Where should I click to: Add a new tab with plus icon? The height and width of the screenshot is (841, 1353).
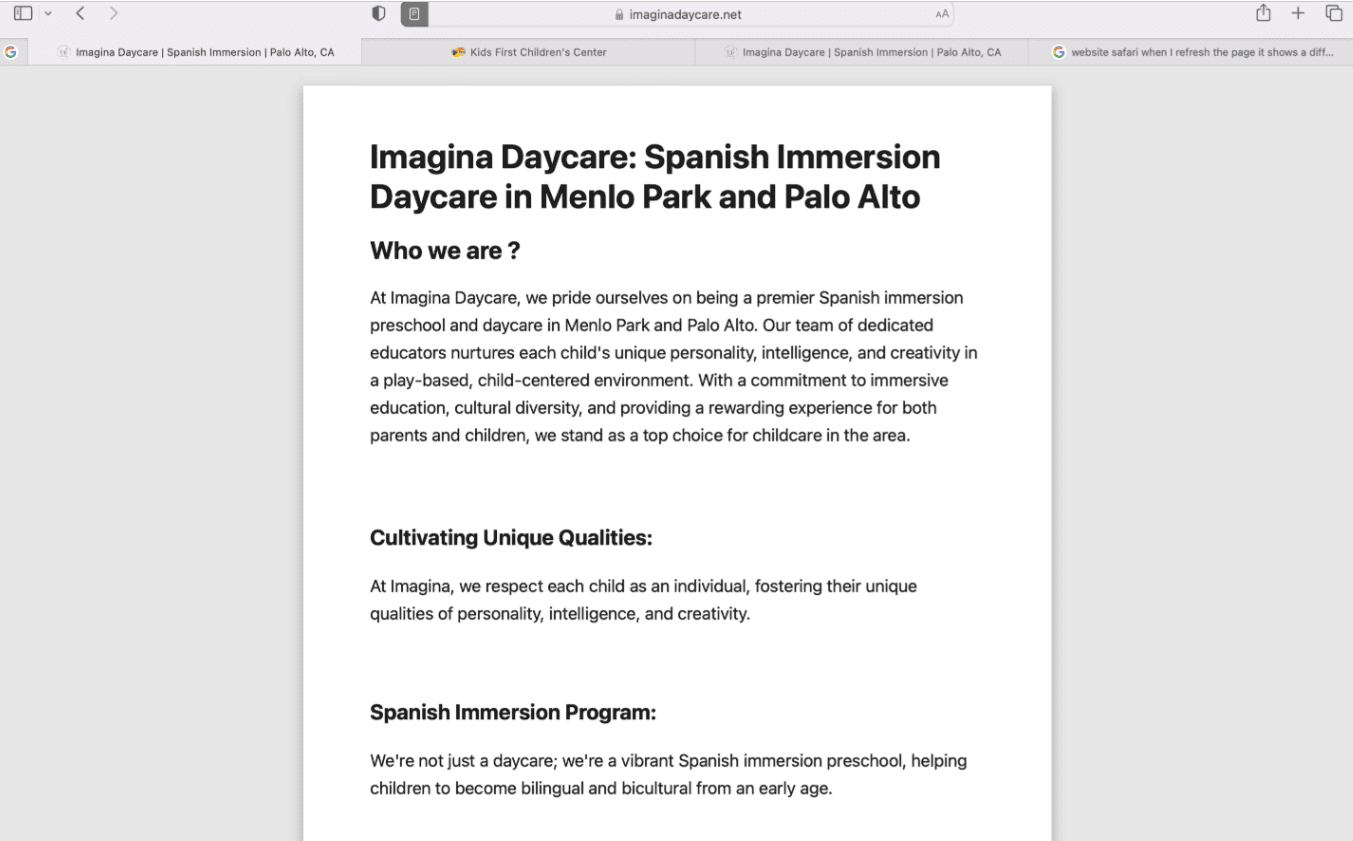[x=1298, y=14]
